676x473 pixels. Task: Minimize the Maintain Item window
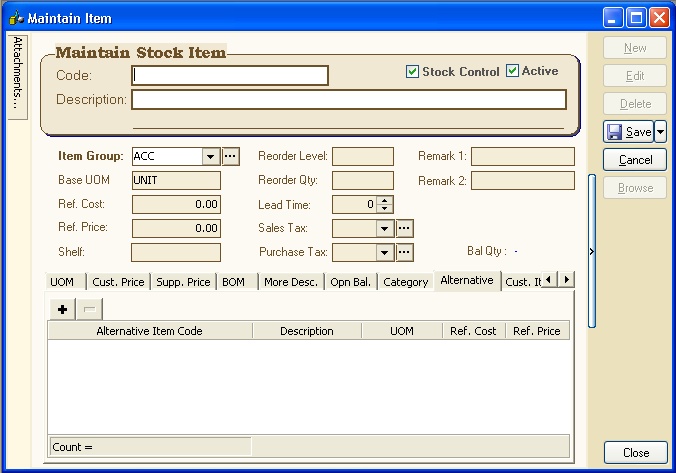pos(613,18)
